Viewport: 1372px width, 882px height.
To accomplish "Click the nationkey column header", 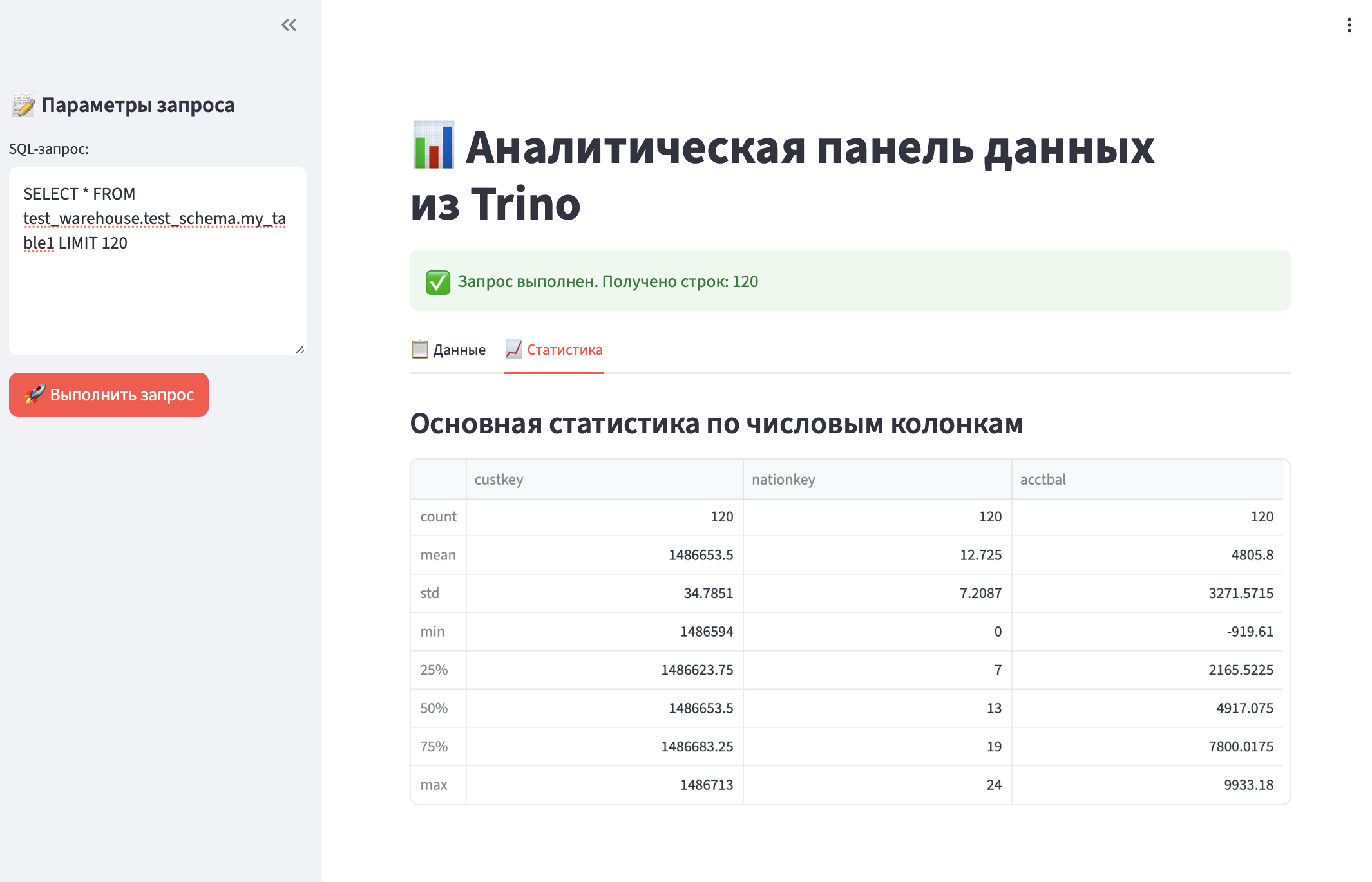I will [x=783, y=480].
